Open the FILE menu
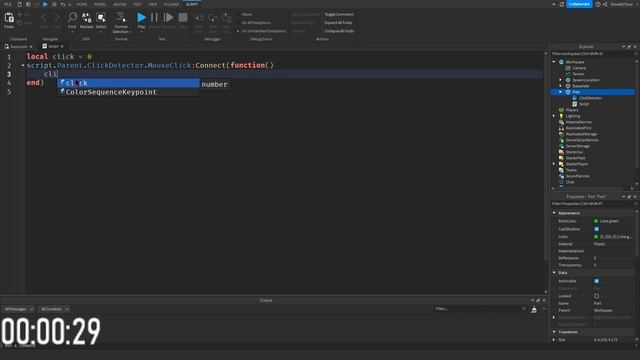Image resolution: width=640 pixels, height=360 pixels. point(8,4)
